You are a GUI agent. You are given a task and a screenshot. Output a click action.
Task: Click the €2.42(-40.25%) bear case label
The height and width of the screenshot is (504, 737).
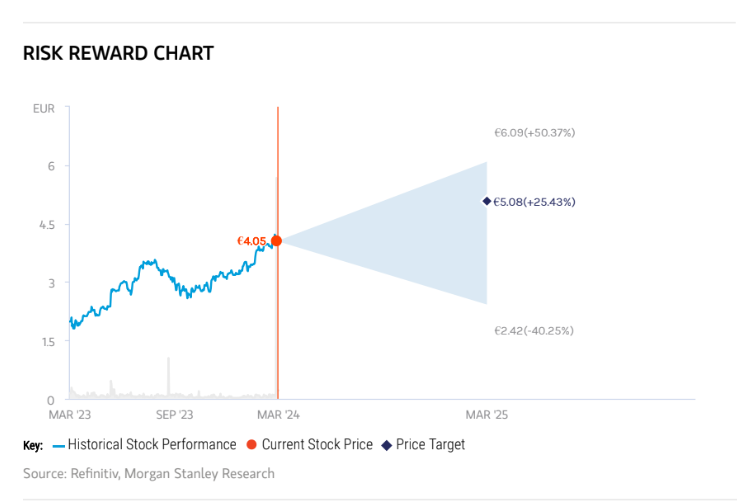pos(534,331)
